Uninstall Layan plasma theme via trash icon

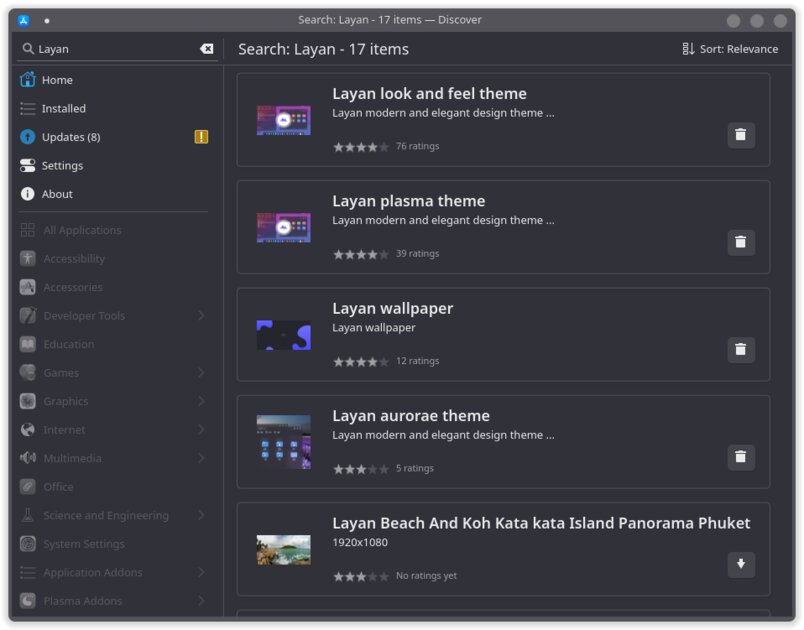741,241
